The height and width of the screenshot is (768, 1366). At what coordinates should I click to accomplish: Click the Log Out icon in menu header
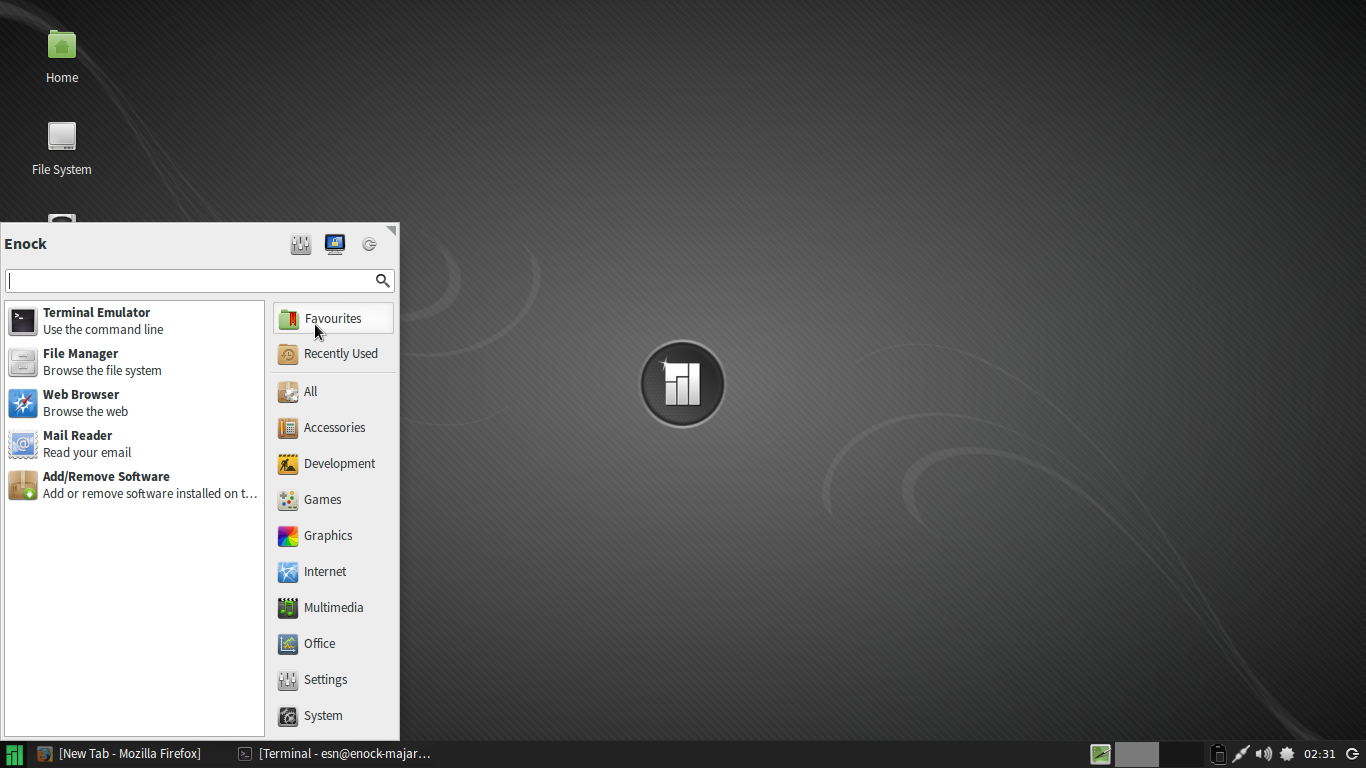pyautogui.click(x=369, y=244)
